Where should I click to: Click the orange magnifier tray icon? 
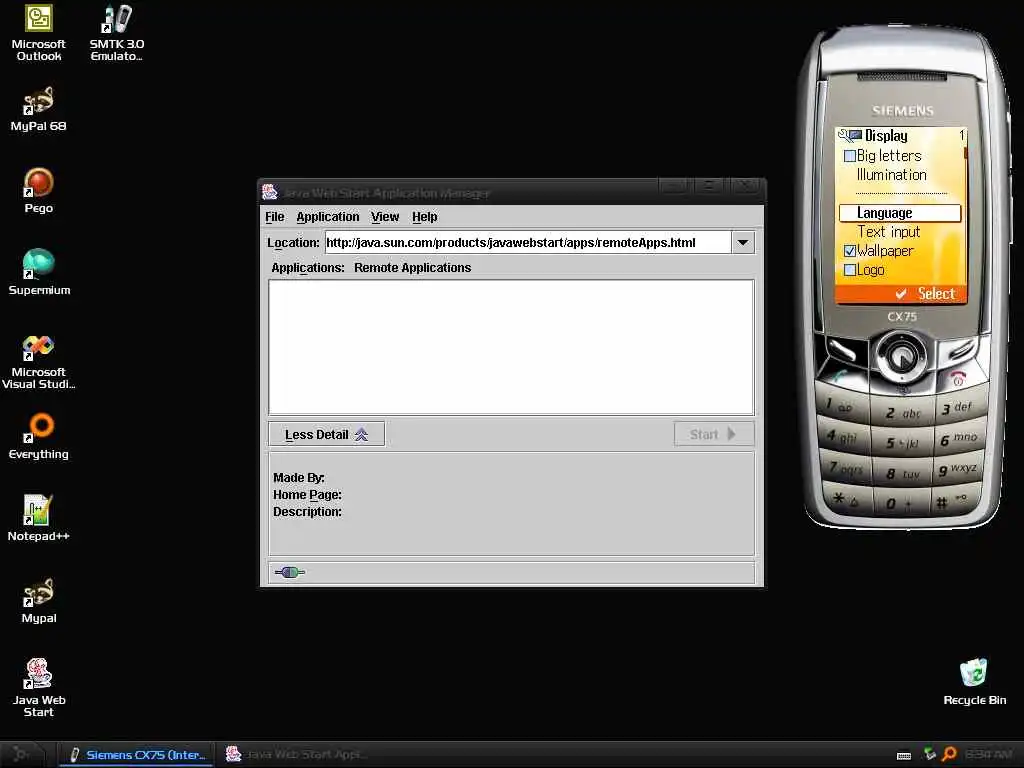coord(950,754)
